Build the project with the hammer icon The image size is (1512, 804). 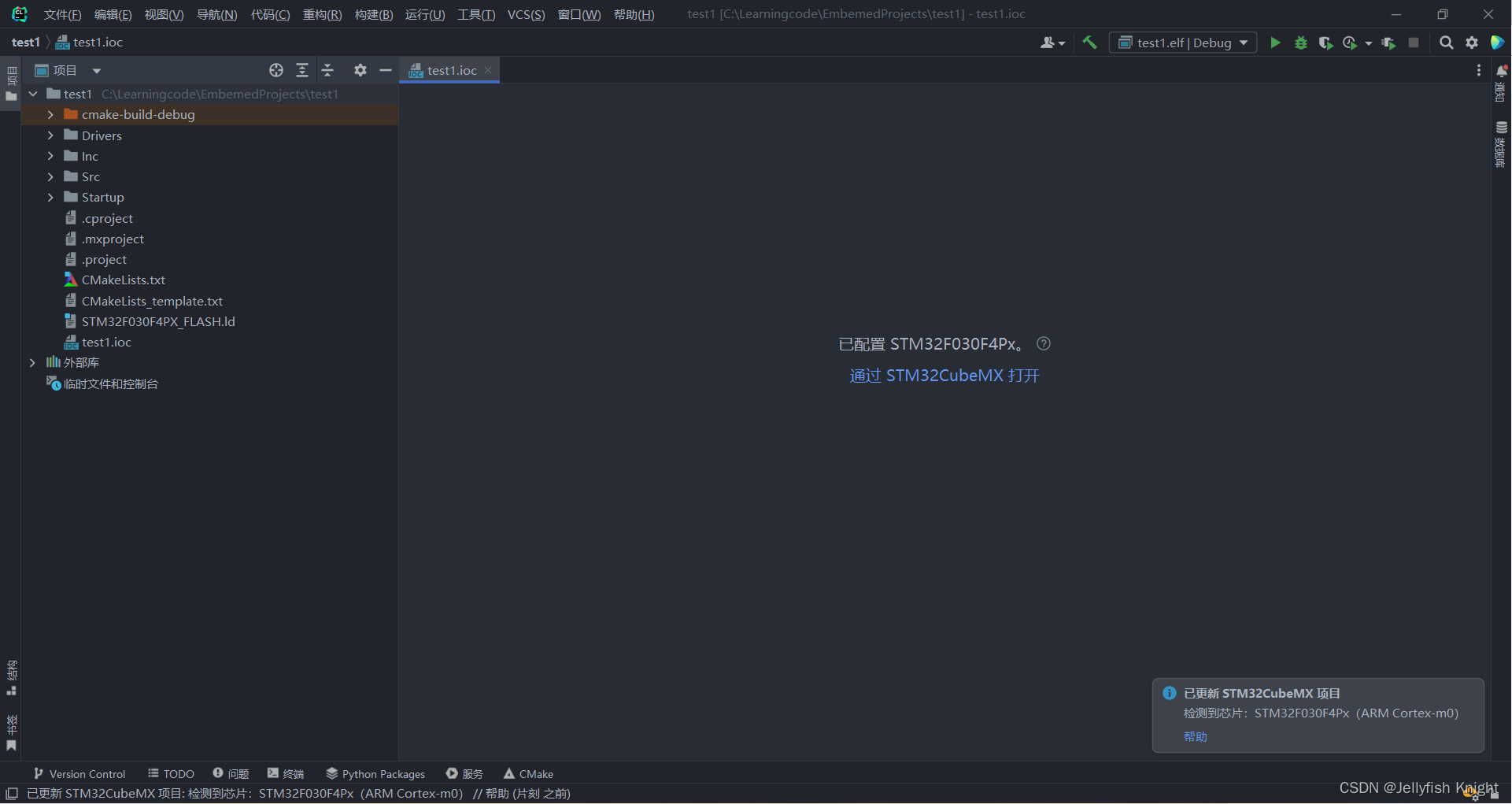pos(1089,43)
